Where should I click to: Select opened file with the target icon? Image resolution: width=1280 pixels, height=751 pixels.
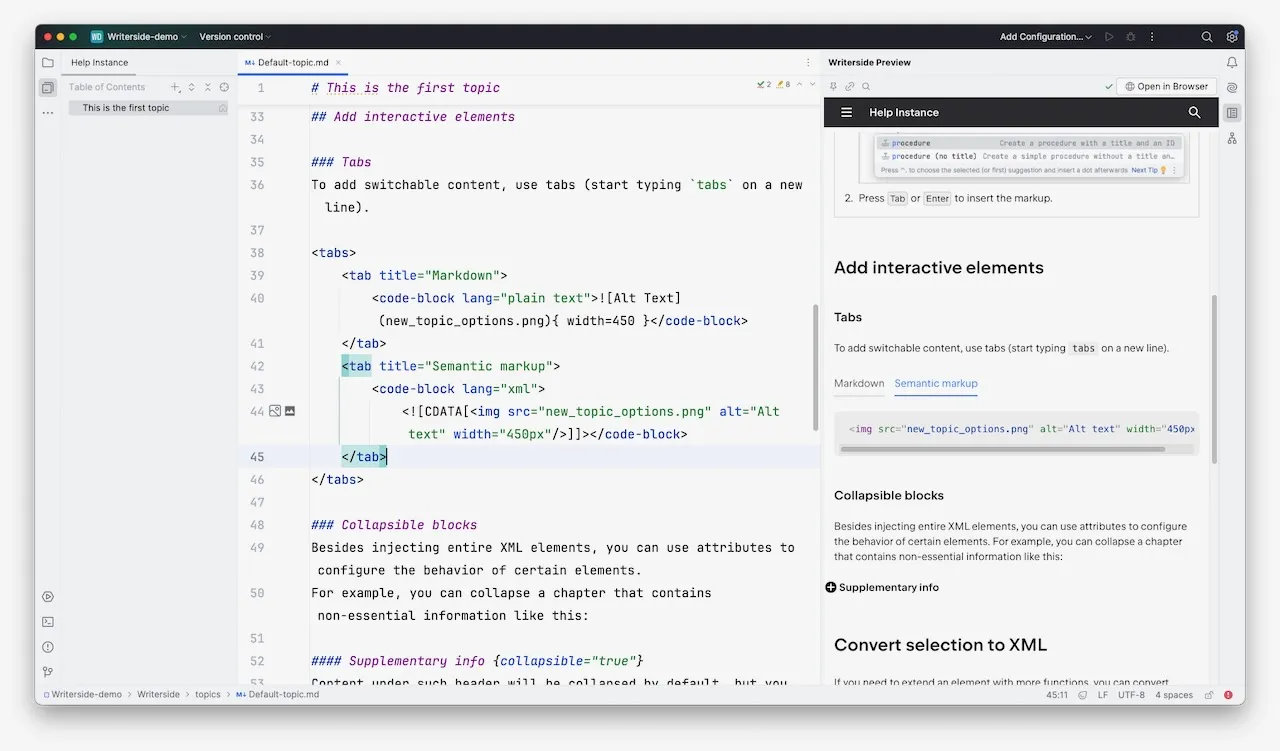(x=224, y=87)
